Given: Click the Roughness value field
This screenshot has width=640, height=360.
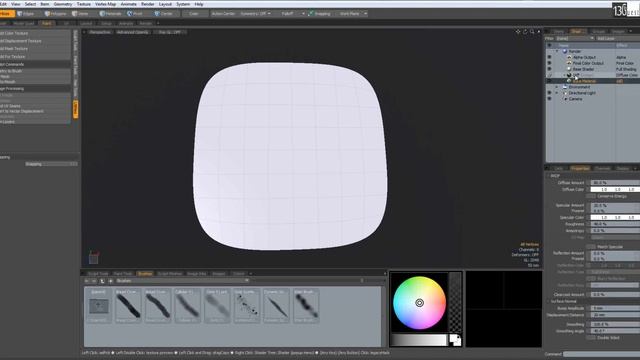Looking at the screenshot, I should pos(615,224).
